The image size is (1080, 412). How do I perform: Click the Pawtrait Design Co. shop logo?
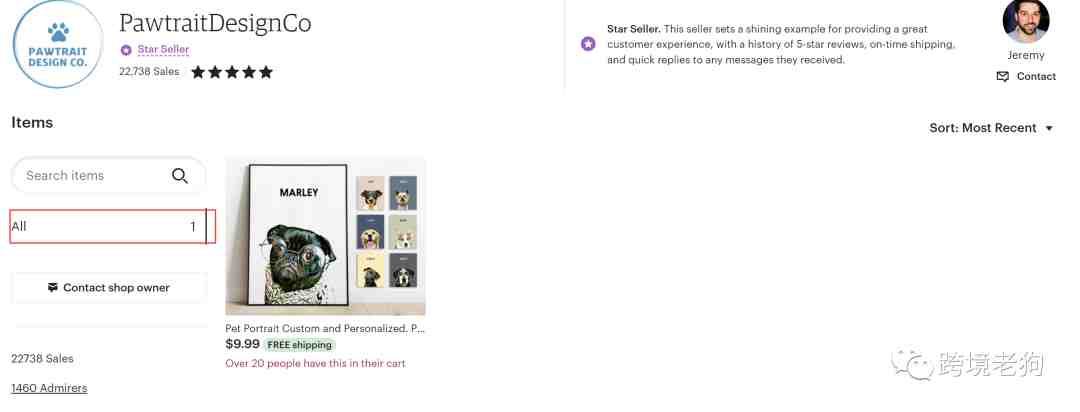coord(58,44)
